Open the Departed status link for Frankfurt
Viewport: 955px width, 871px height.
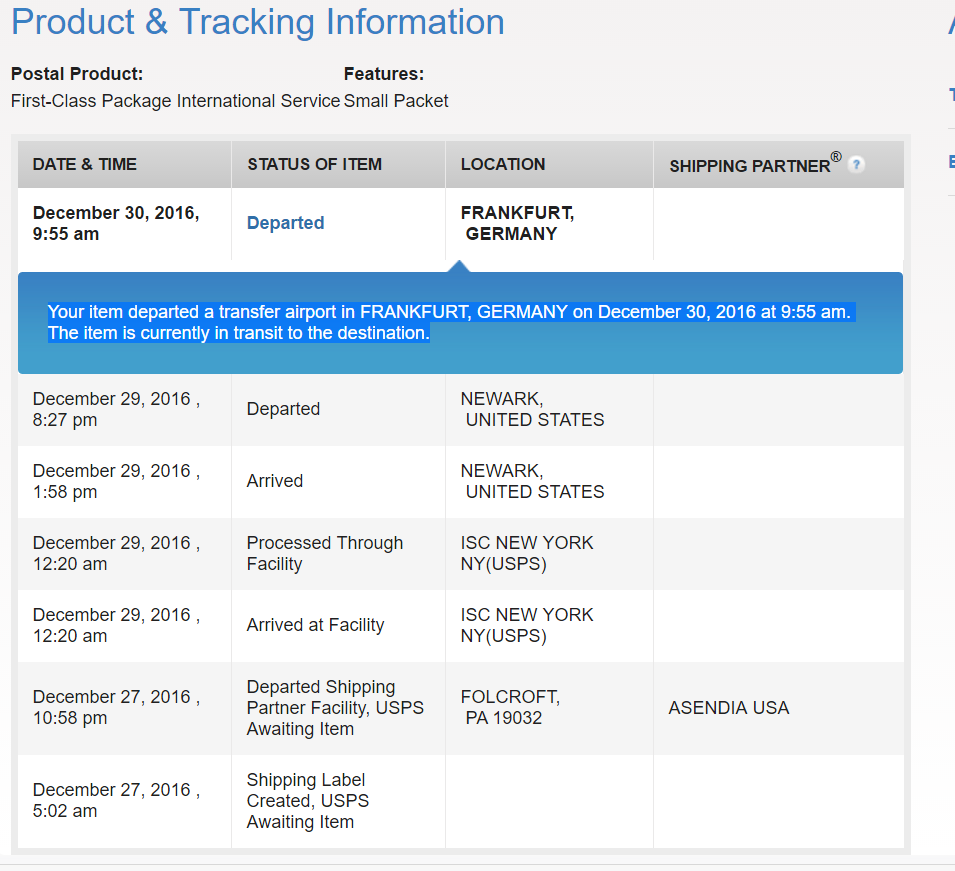(x=285, y=223)
